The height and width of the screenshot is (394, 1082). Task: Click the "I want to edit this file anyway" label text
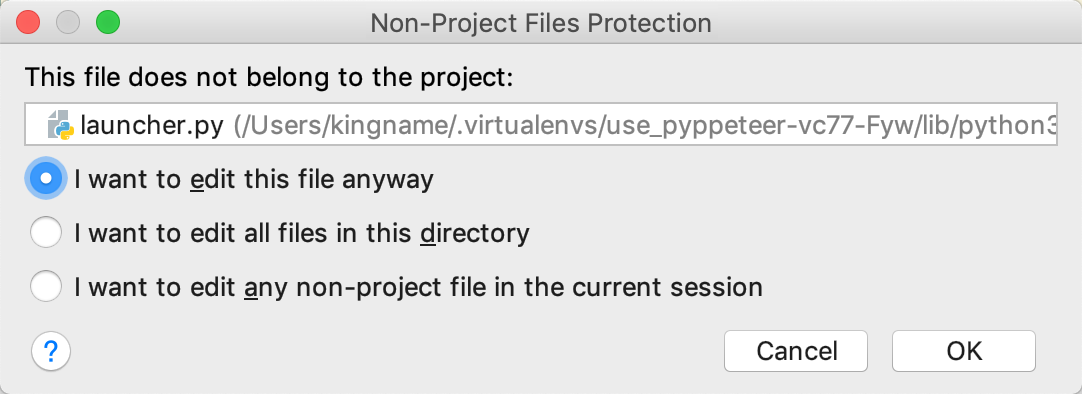[x=254, y=179]
